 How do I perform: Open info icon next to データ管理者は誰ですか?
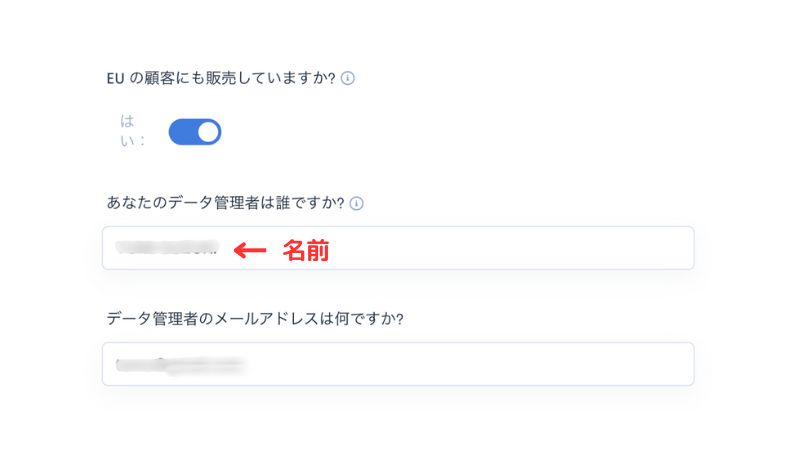point(356,203)
